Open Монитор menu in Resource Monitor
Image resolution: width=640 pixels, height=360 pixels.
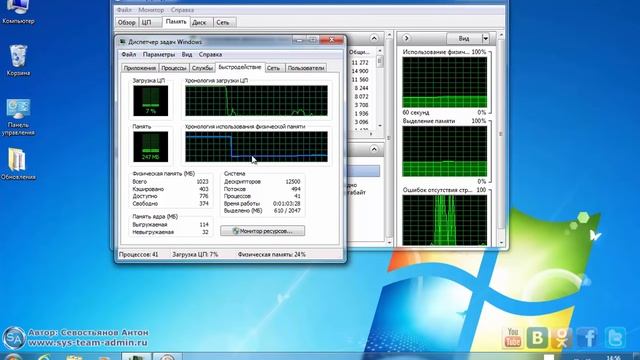[151, 10]
